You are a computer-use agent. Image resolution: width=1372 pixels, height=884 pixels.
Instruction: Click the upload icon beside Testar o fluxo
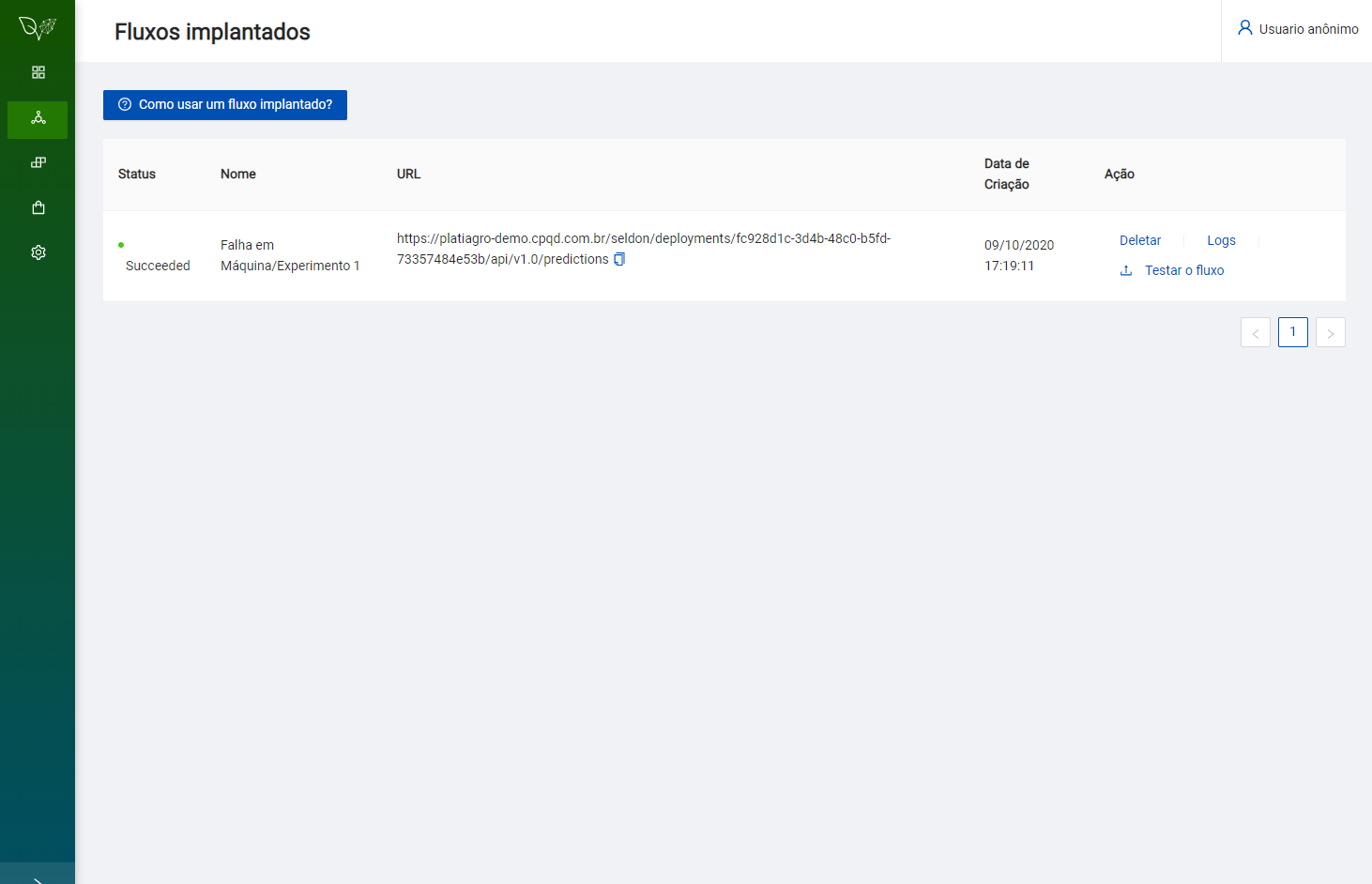[1126, 270]
